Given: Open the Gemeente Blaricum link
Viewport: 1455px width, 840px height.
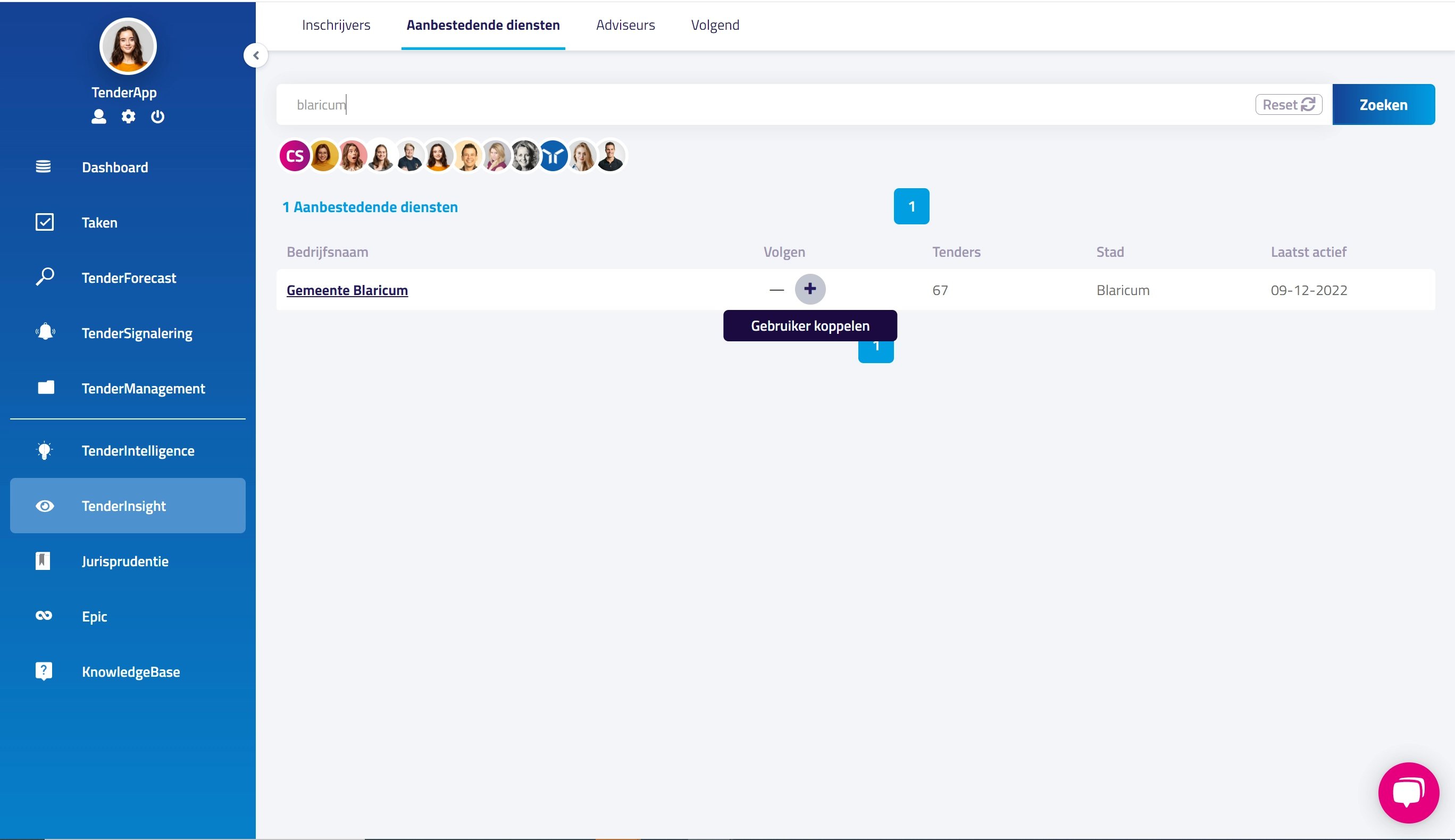Looking at the screenshot, I should pos(347,290).
